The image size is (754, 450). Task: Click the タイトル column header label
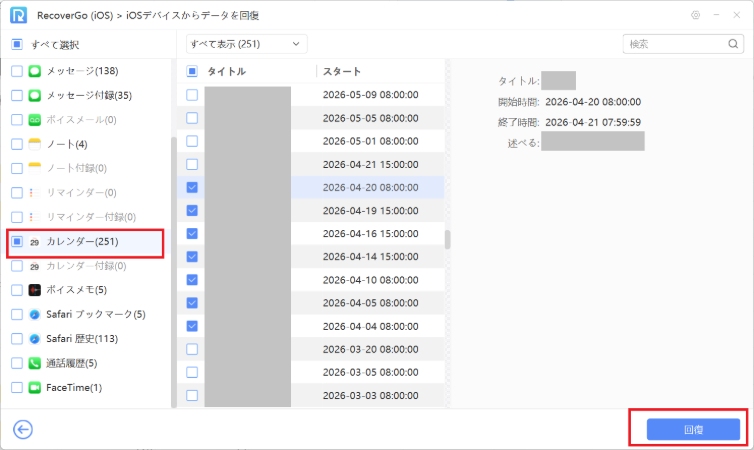point(226,71)
